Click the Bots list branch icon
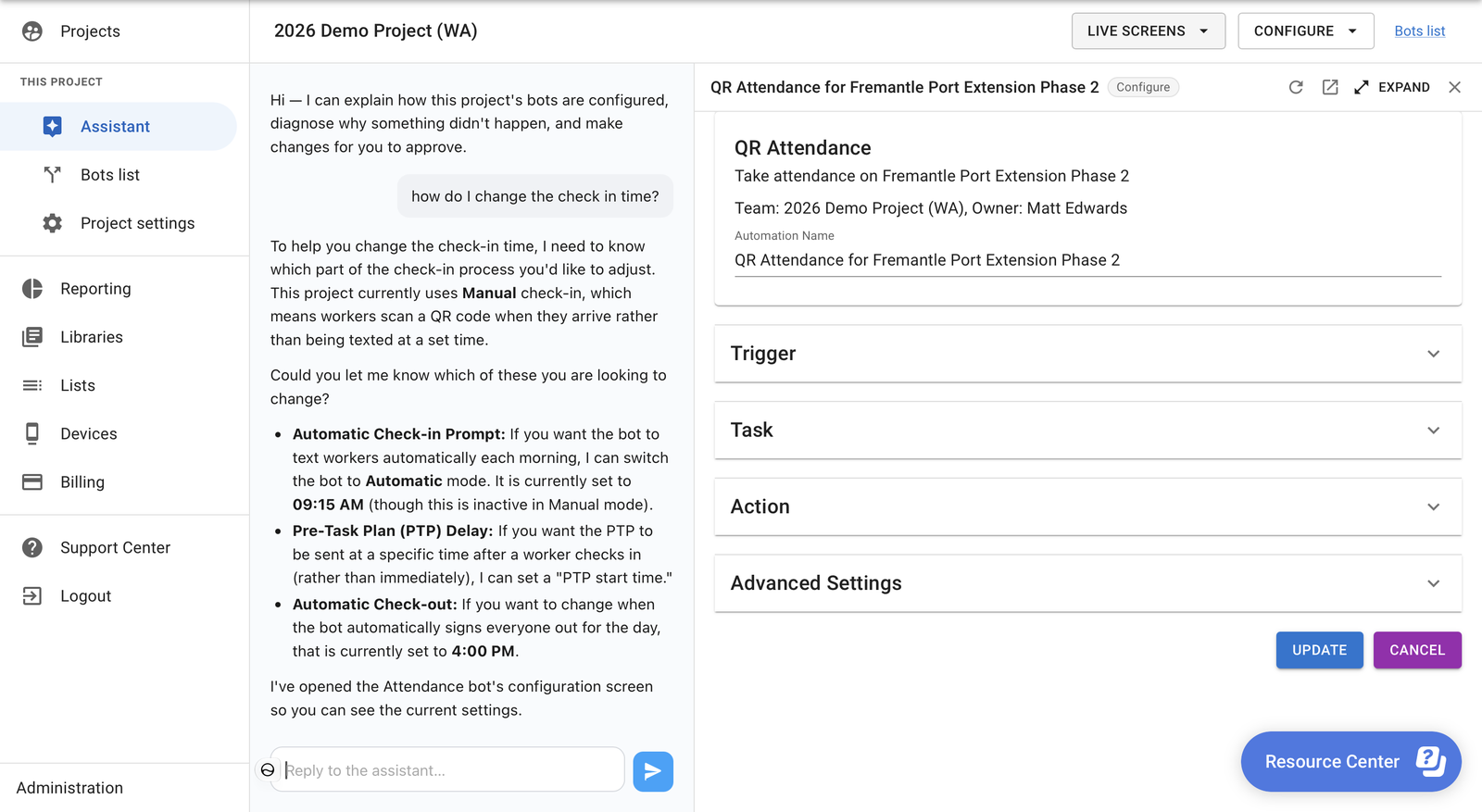Viewport: 1482px width, 812px height. coord(53,175)
